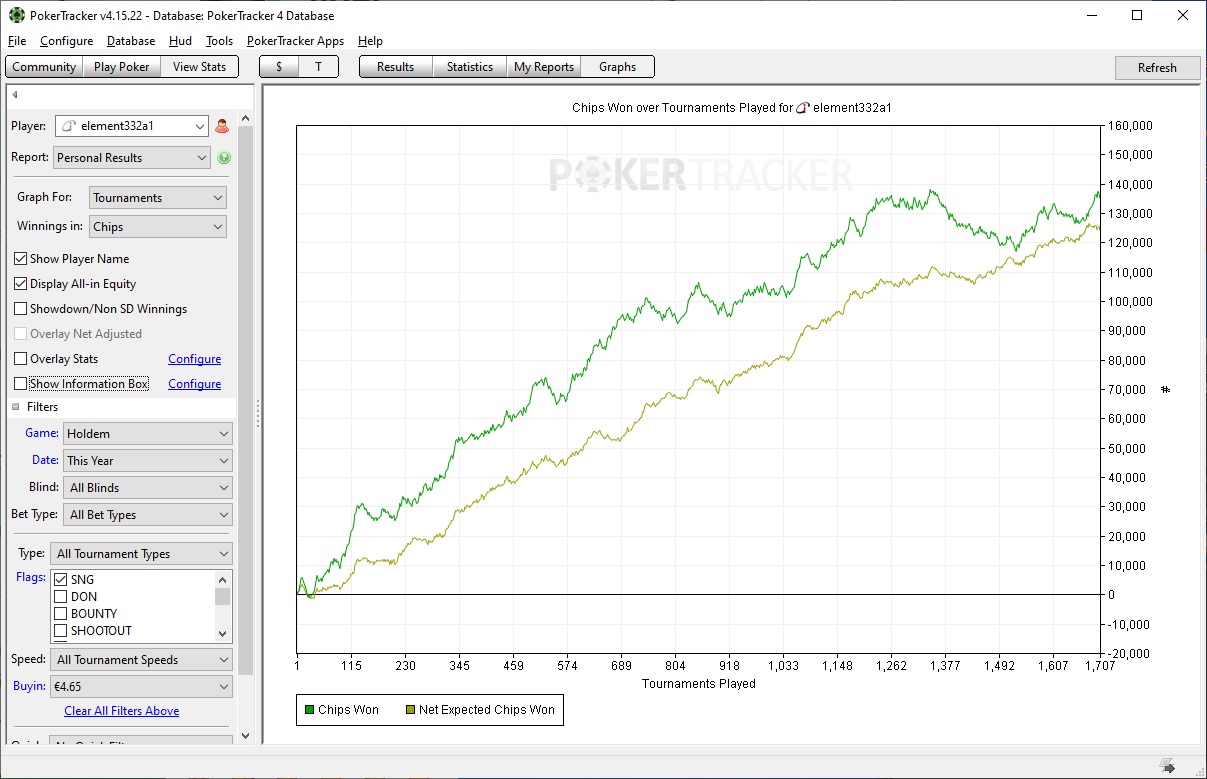Uncheck the SNG flag
This screenshot has width=1207, height=779.
point(61,580)
